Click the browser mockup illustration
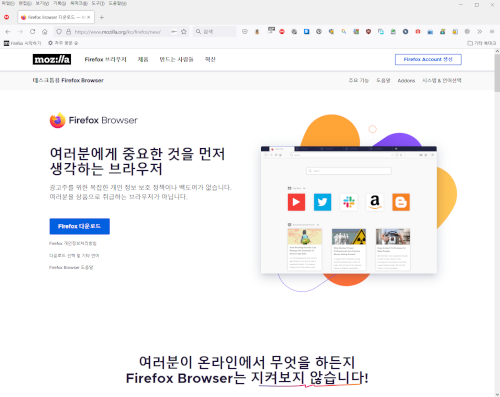 pyautogui.click(x=349, y=210)
